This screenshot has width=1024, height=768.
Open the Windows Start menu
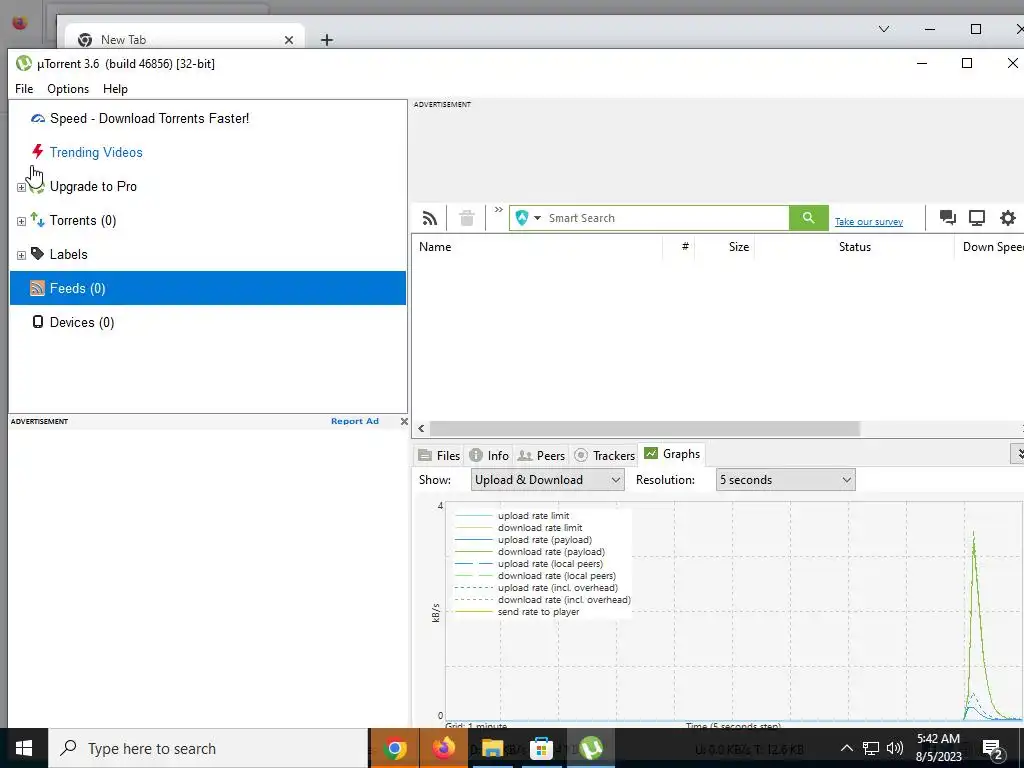[x=24, y=748]
